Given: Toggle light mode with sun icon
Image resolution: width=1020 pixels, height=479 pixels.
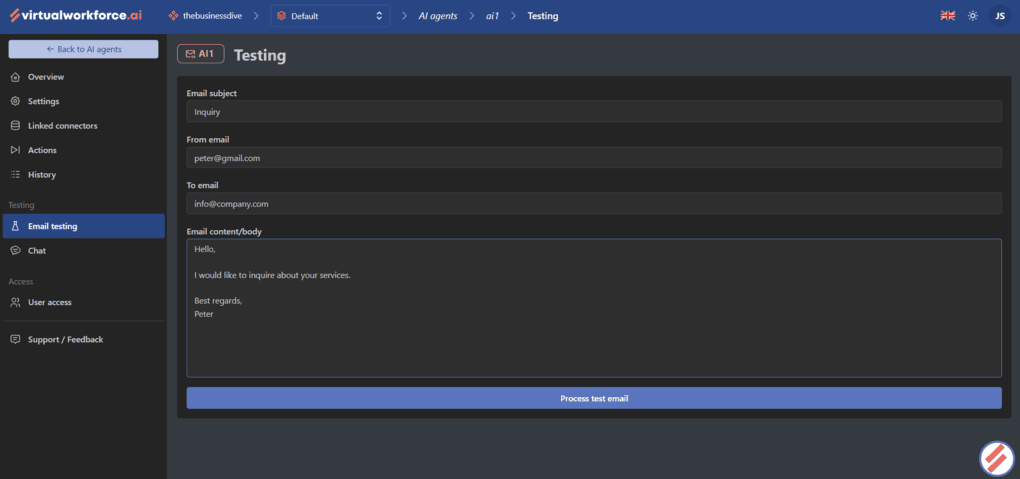Looking at the screenshot, I should pyautogui.click(x=973, y=16).
